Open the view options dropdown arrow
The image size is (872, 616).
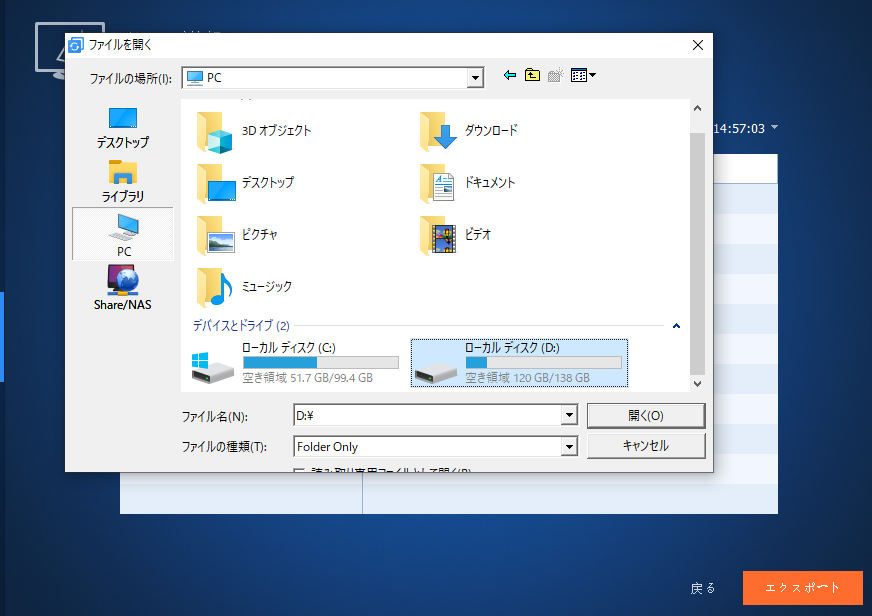[x=593, y=75]
